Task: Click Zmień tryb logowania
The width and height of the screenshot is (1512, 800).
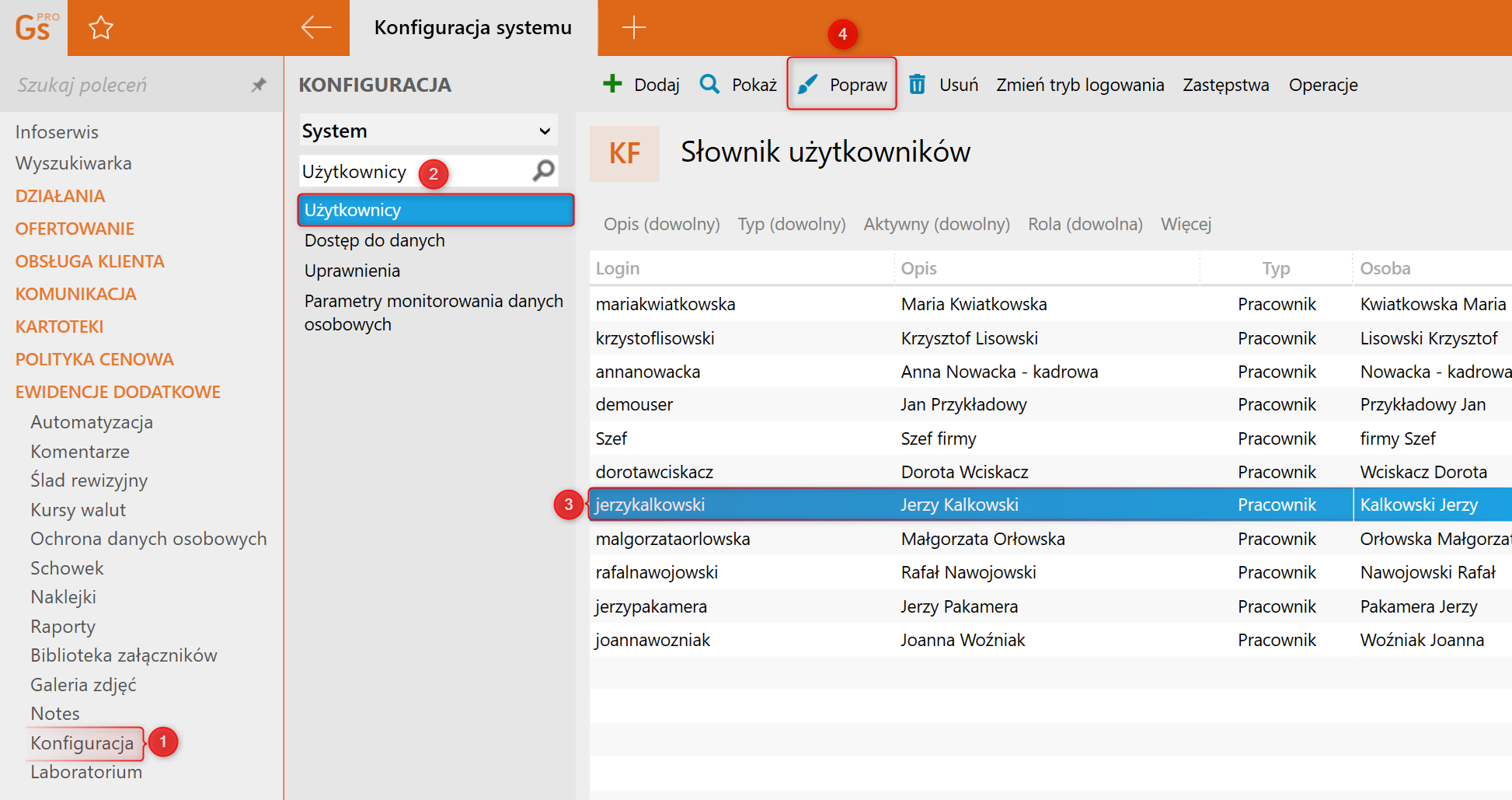Action: tap(1079, 85)
